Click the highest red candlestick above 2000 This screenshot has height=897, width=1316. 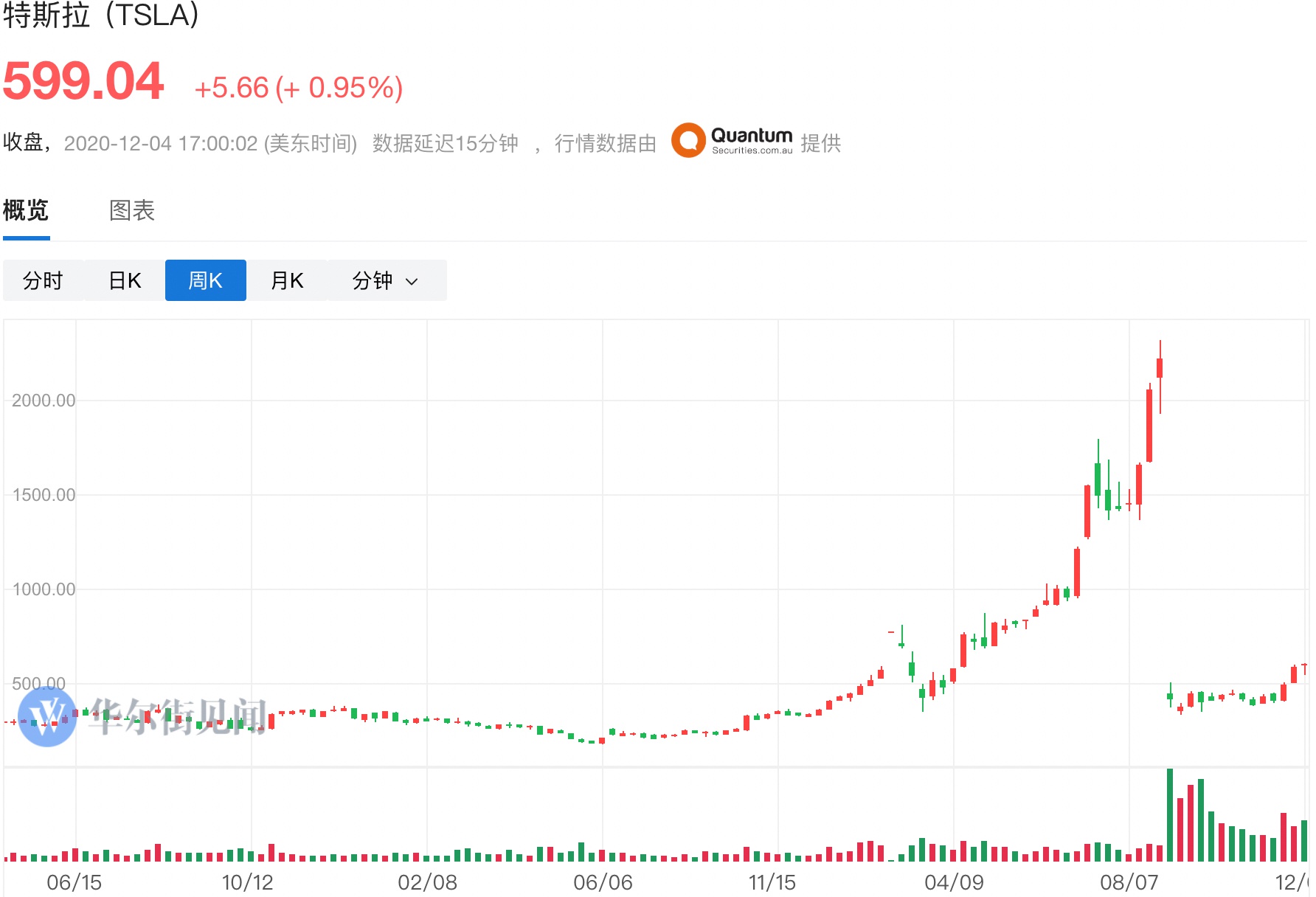pos(1160,376)
